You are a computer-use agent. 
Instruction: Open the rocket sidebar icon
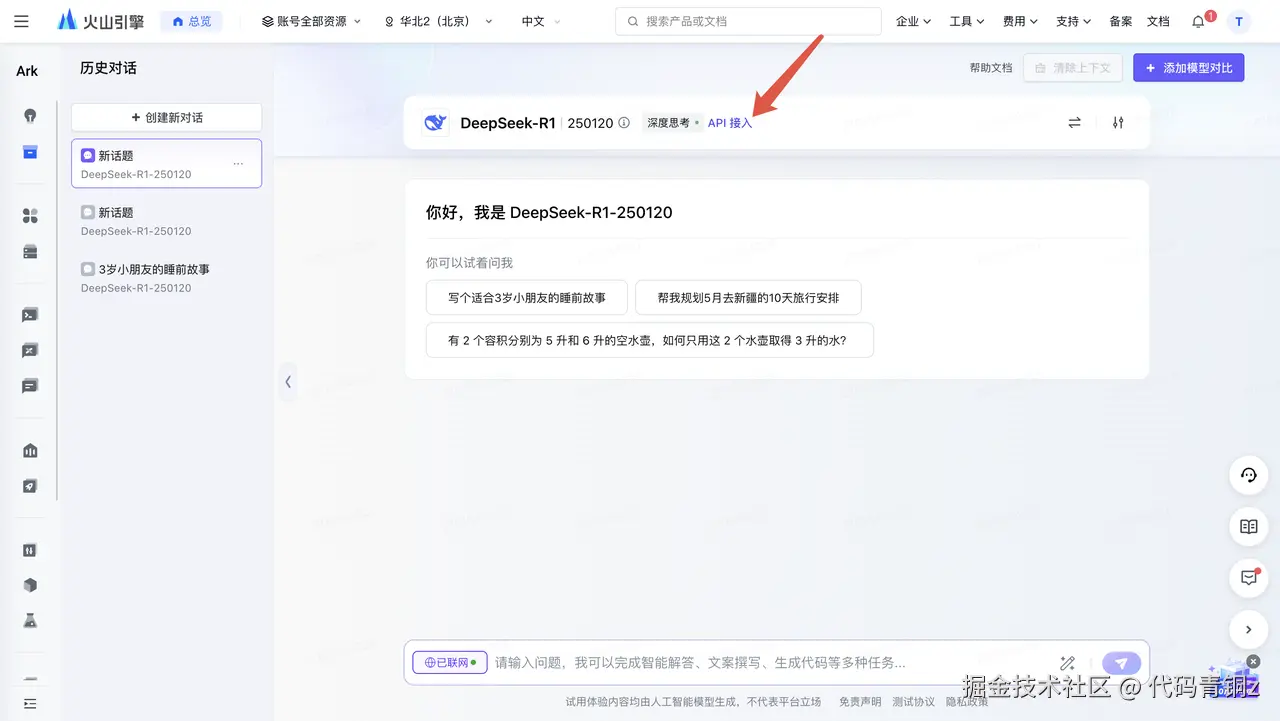30,486
